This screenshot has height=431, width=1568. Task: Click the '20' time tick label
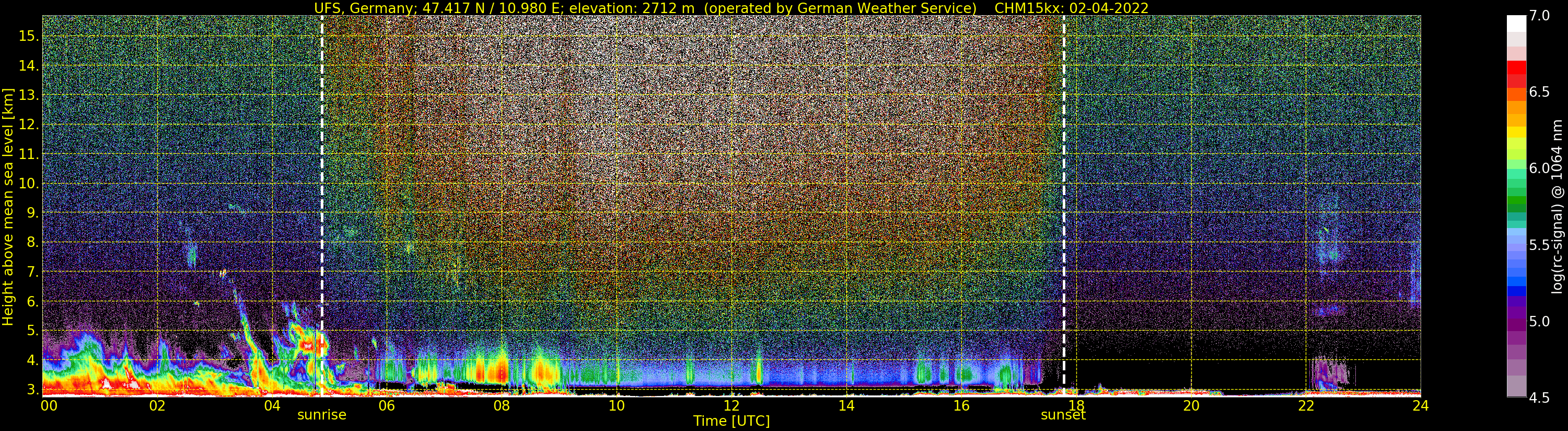click(1191, 405)
